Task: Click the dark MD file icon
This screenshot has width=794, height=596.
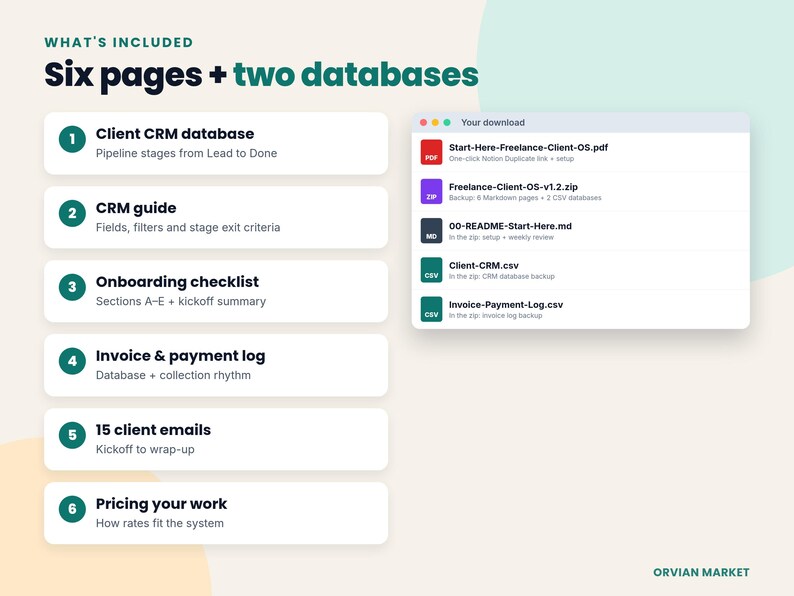Action: (x=431, y=230)
